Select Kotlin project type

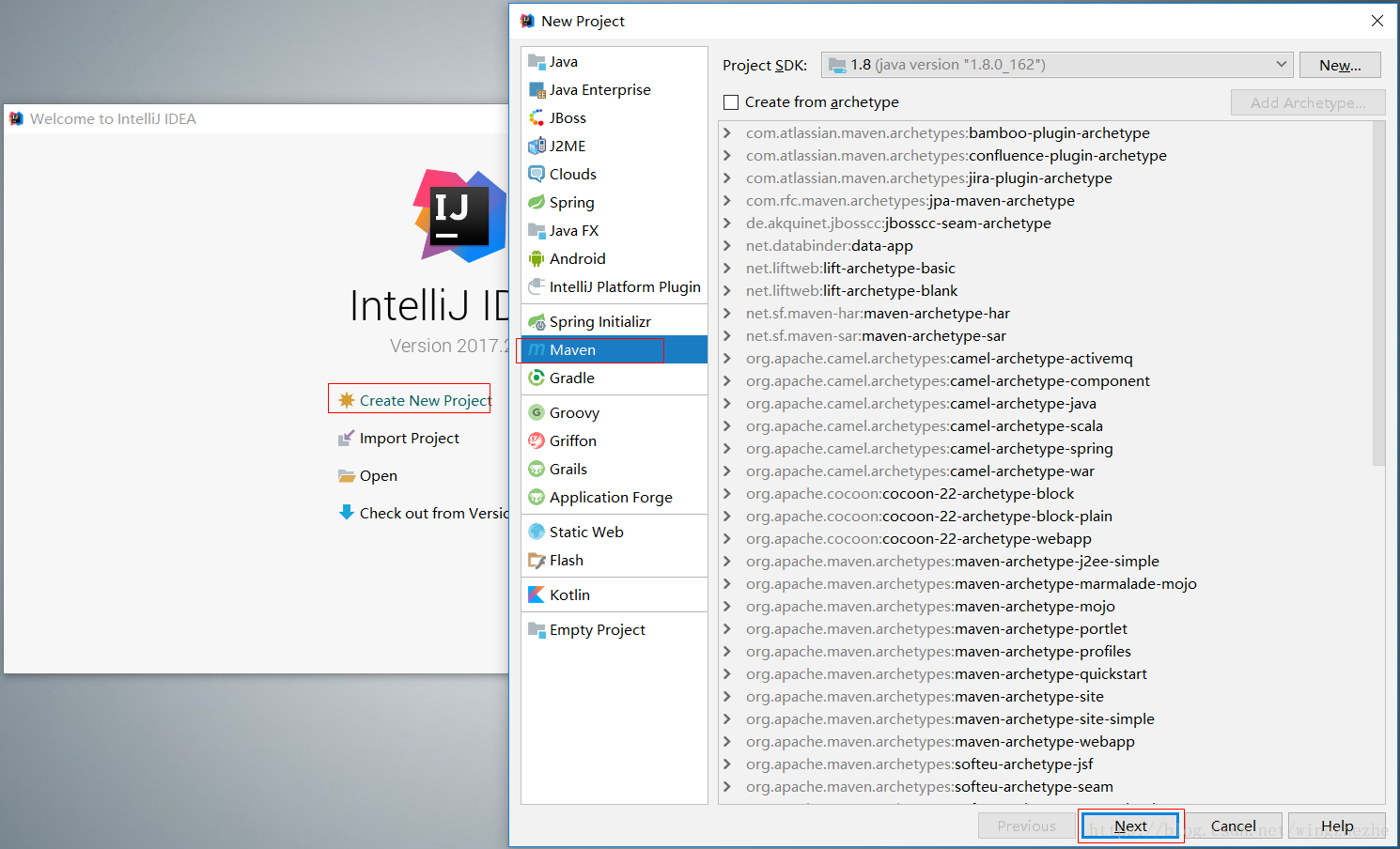coord(614,594)
